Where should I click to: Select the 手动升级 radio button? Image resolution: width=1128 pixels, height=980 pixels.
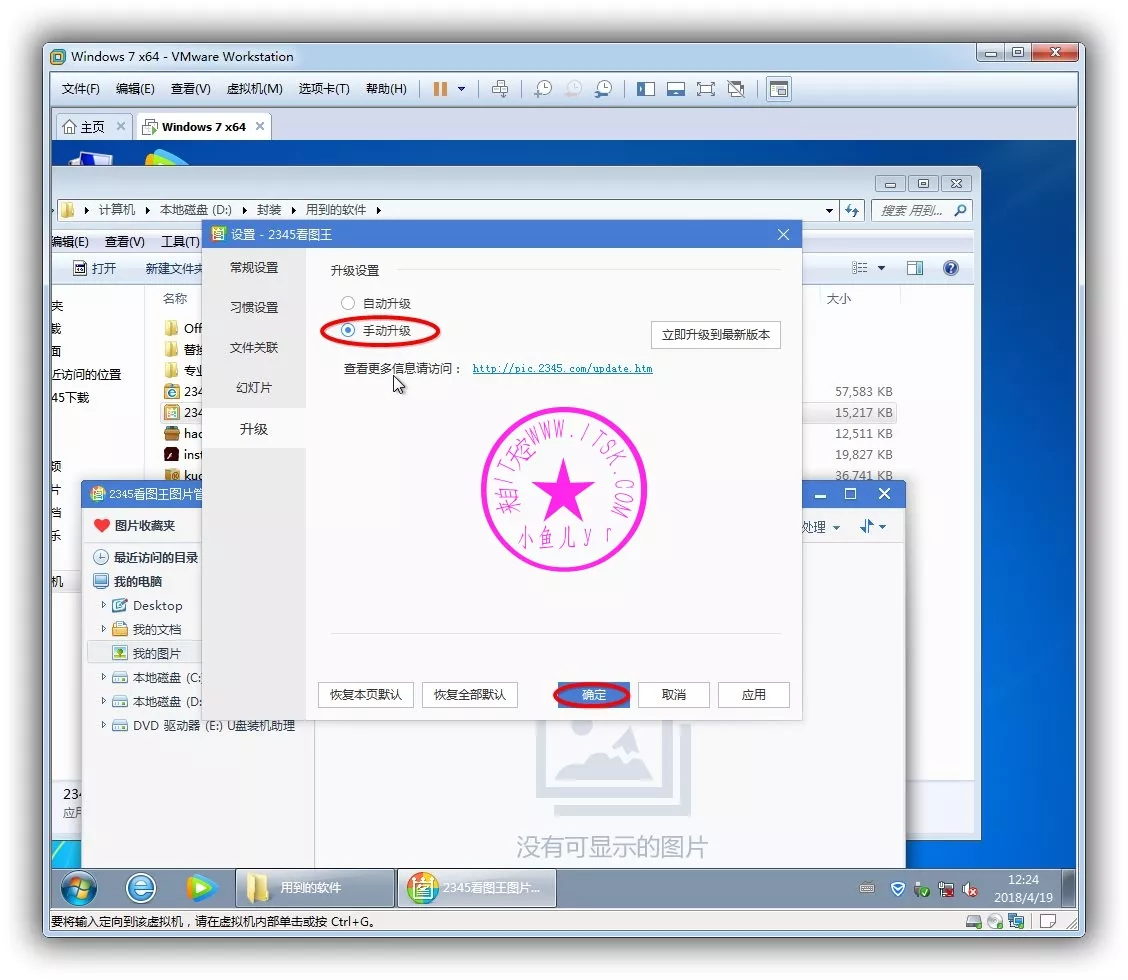tap(348, 330)
